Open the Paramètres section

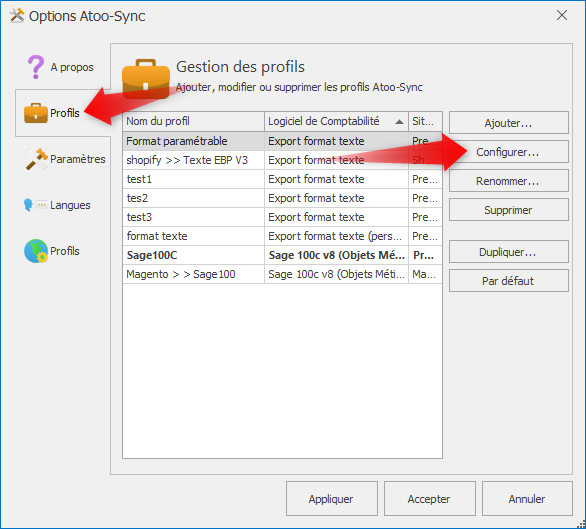(x=65, y=159)
